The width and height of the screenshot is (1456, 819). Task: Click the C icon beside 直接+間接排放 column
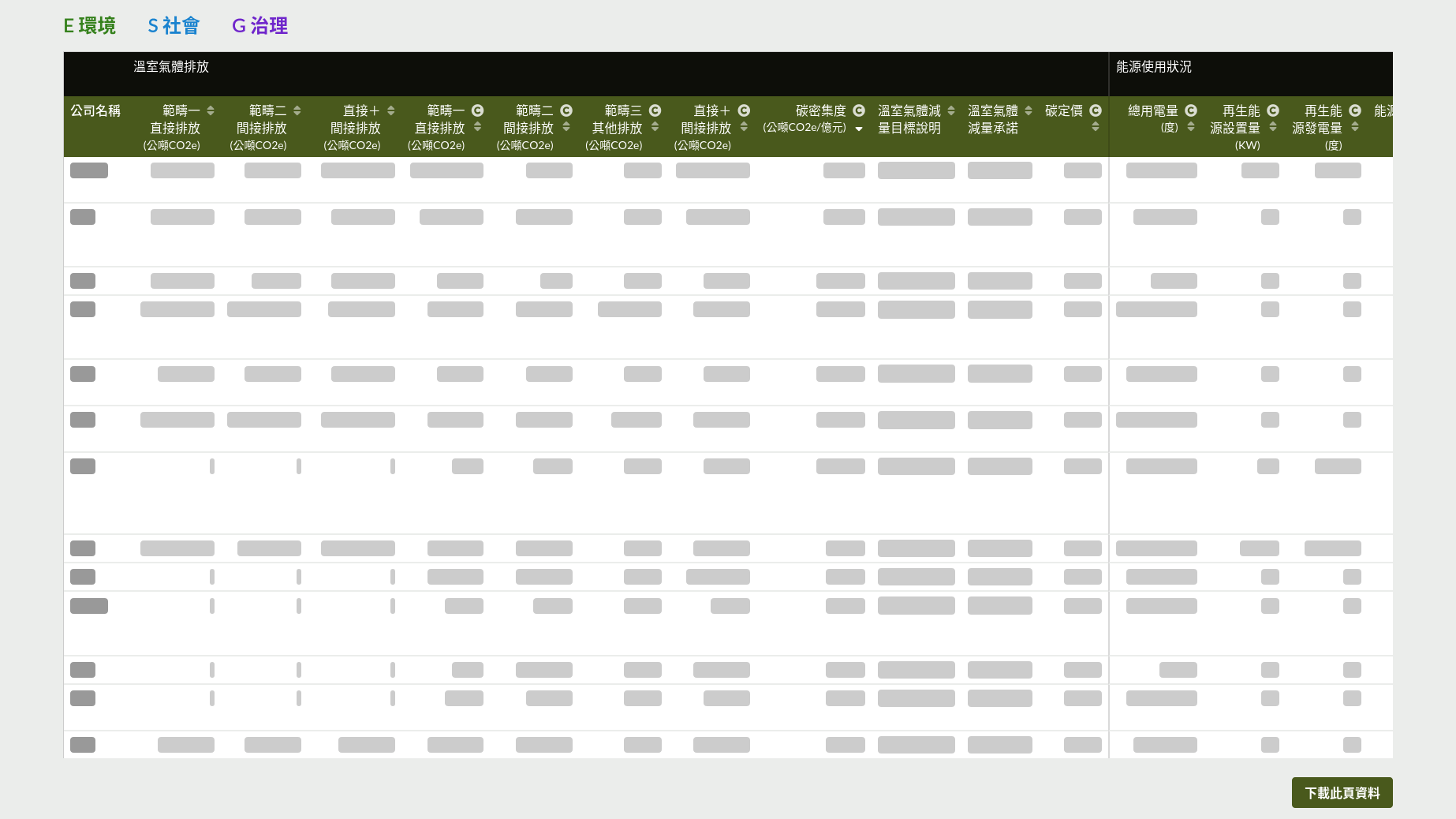tap(744, 110)
